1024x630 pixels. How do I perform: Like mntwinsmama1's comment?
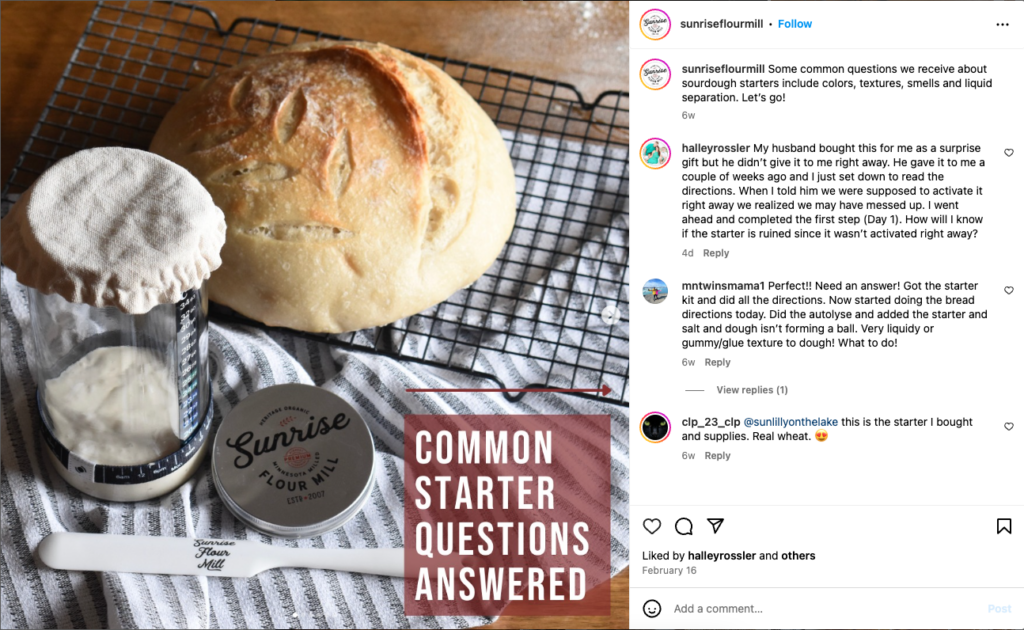coord(1009,291)
